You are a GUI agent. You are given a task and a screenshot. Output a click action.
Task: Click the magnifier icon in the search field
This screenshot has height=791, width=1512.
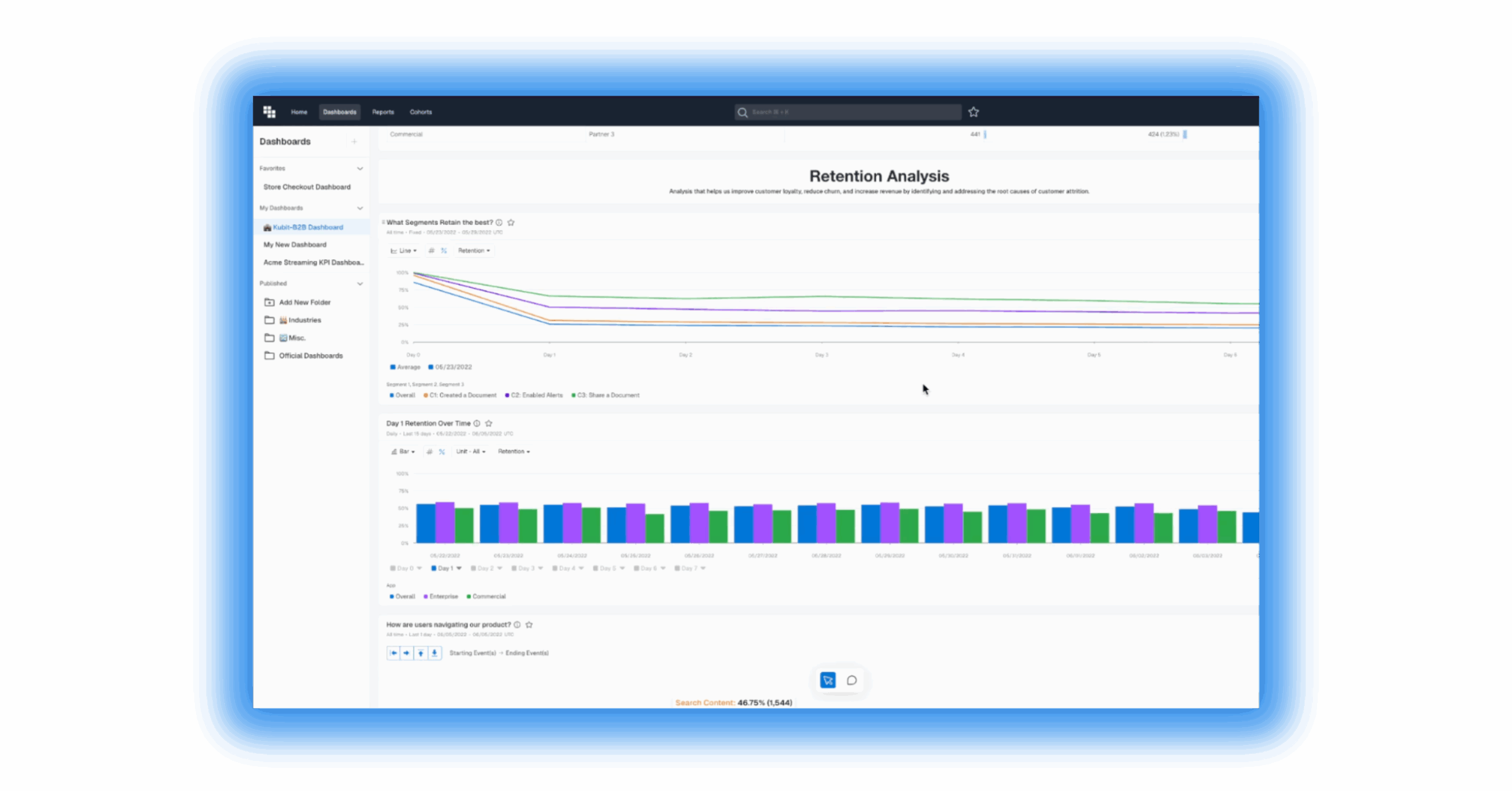tap(742, 112)
